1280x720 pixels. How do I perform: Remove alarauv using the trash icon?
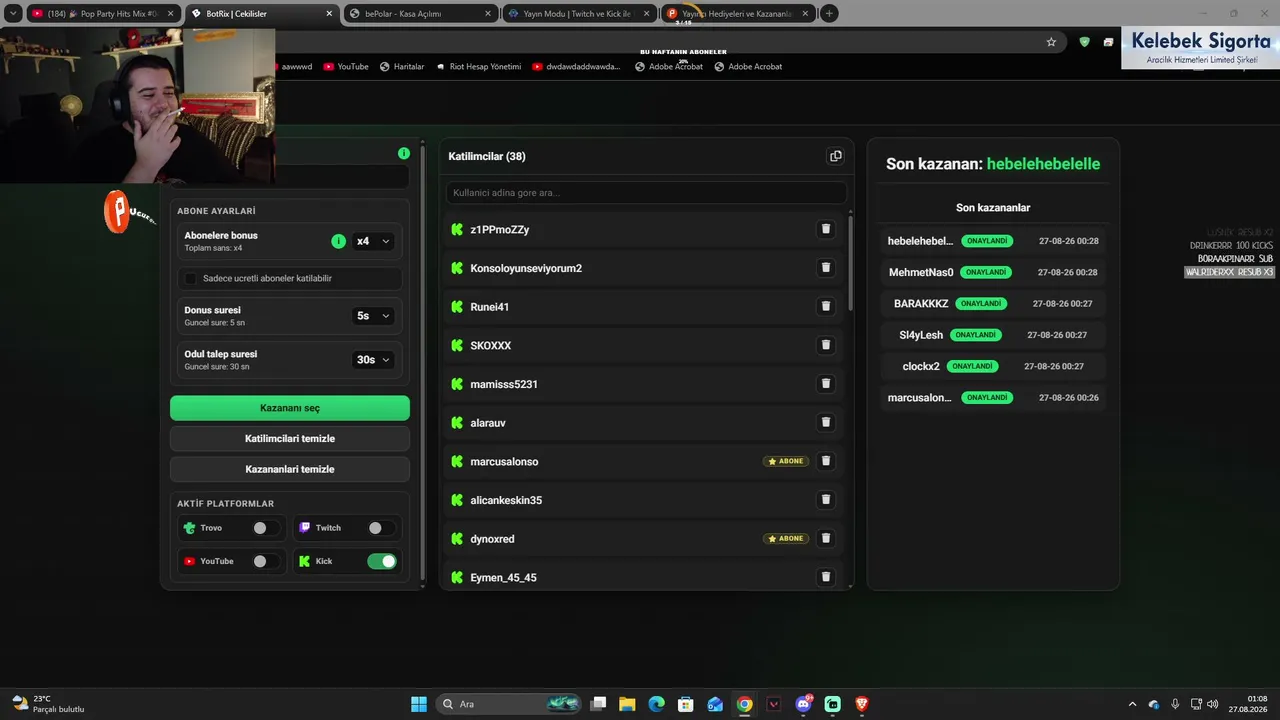pyautogui.click(x=826, y=423)
